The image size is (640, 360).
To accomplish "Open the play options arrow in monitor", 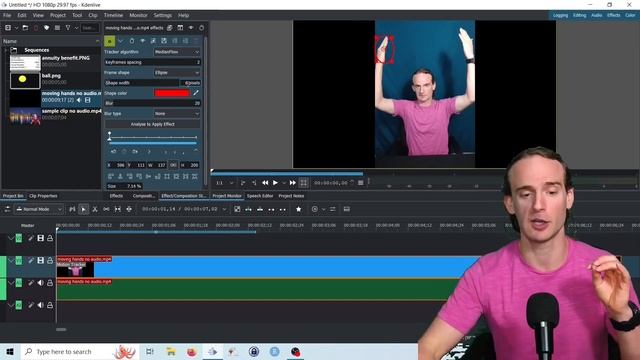I will tap(284, 183).
